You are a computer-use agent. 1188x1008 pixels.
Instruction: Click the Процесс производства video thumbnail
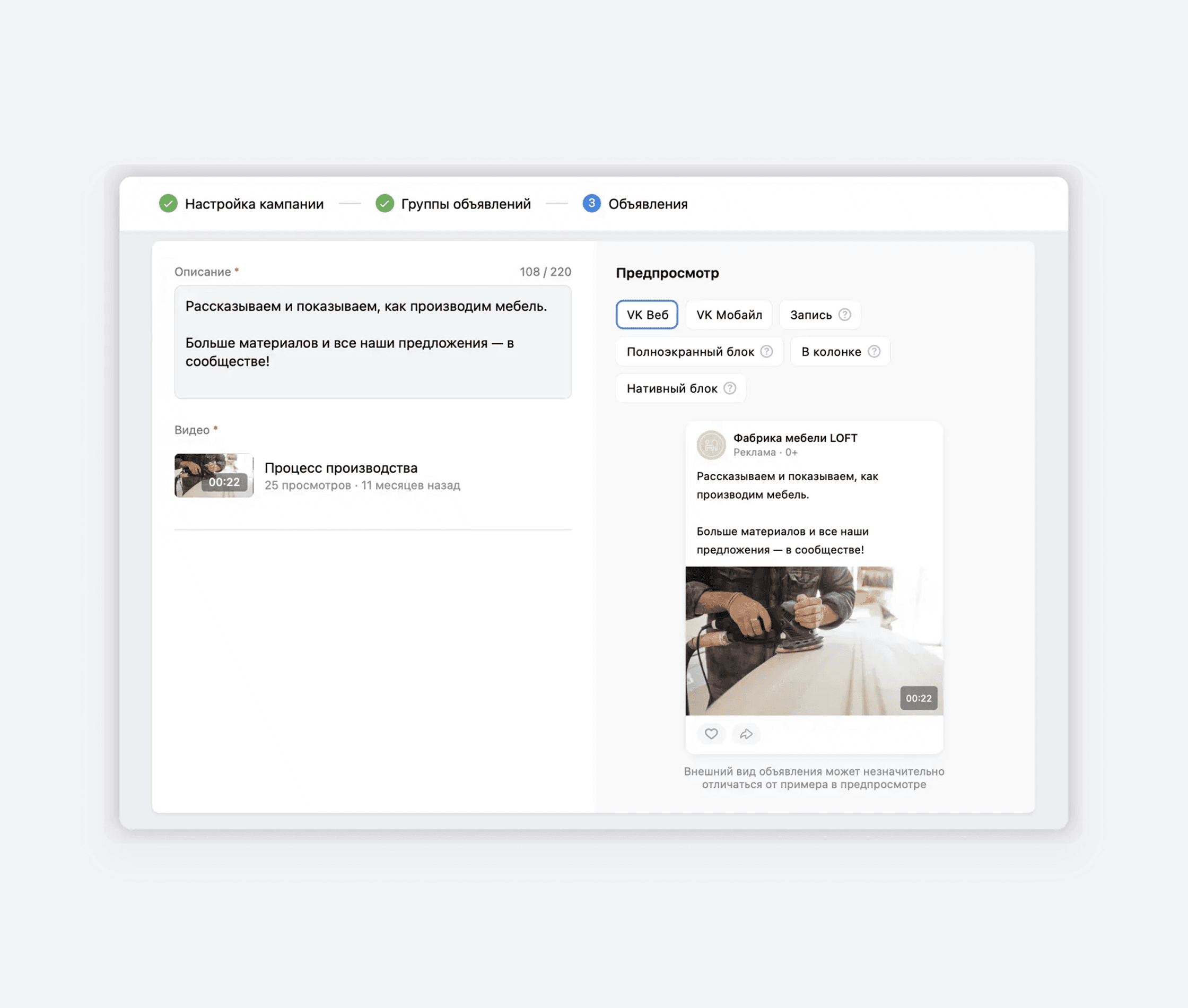coord(214,475)
